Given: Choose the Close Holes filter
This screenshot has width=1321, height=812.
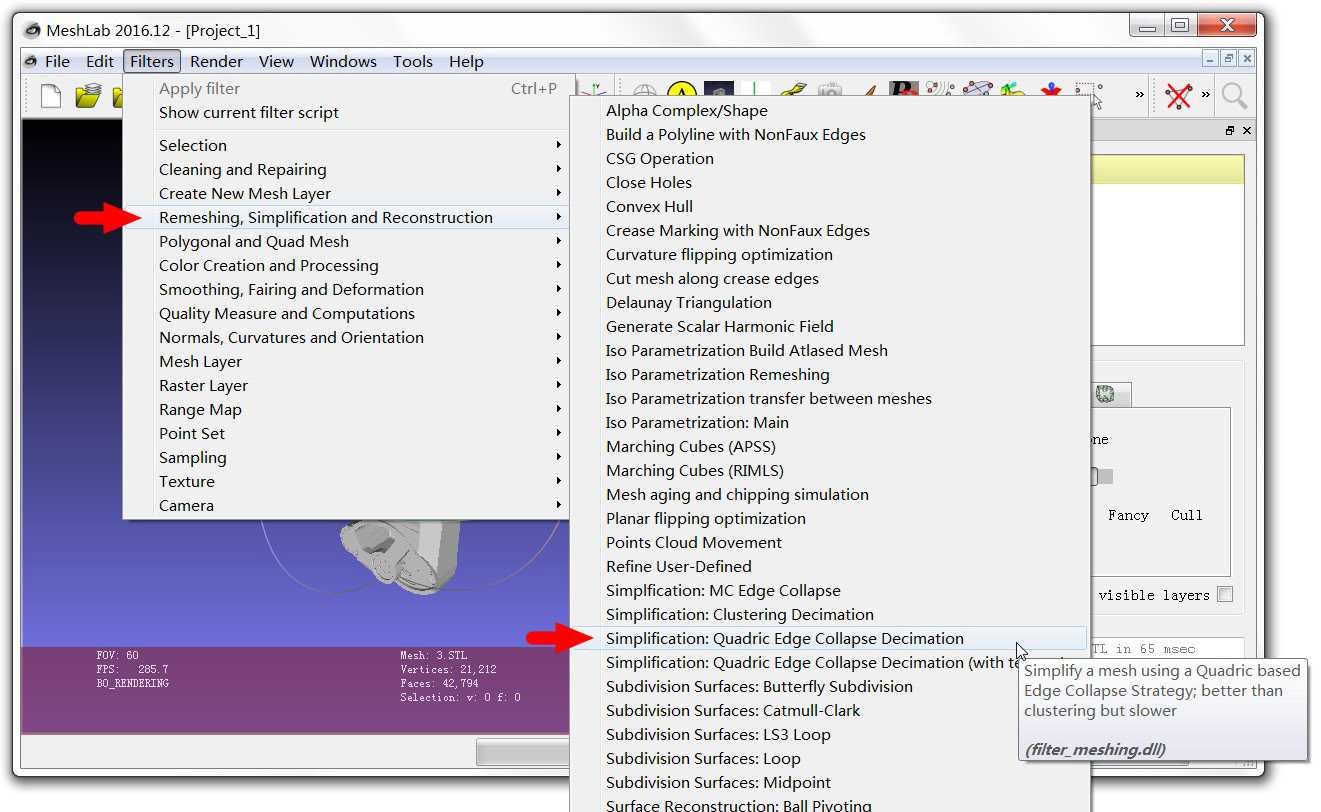Looking at the screenshot, I should point(829,182).
